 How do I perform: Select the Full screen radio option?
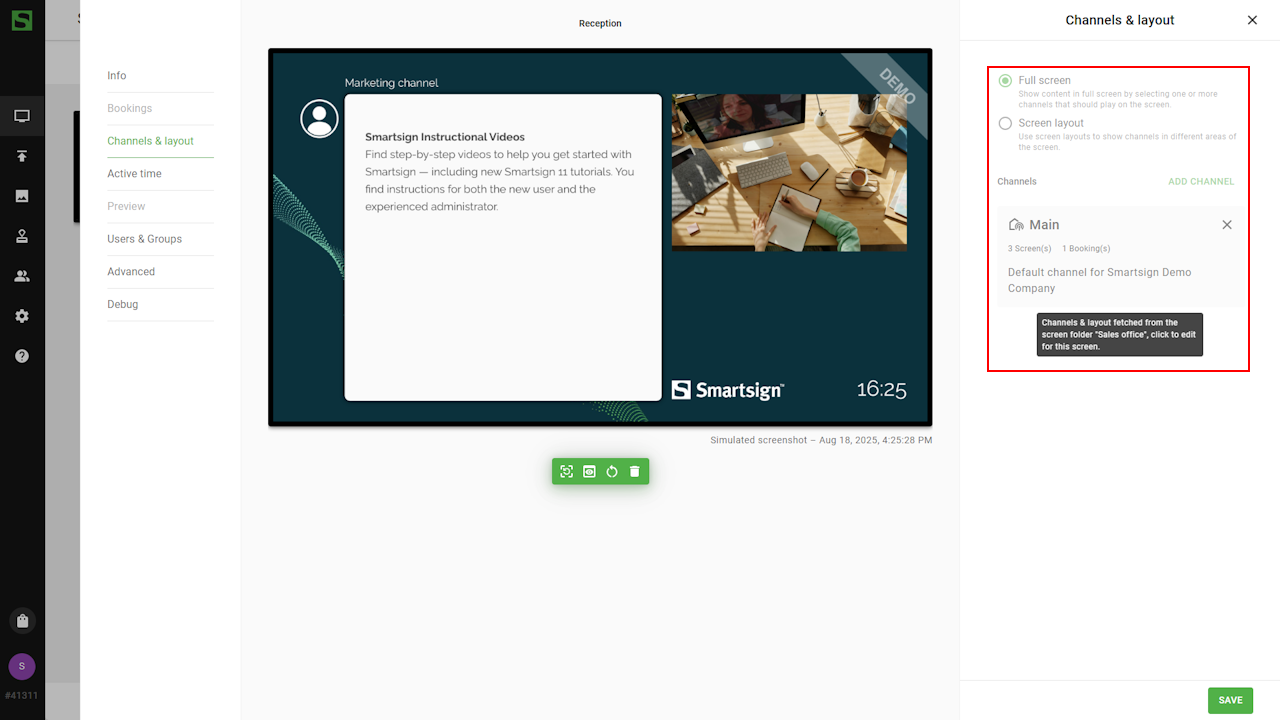pos(1005,81)
